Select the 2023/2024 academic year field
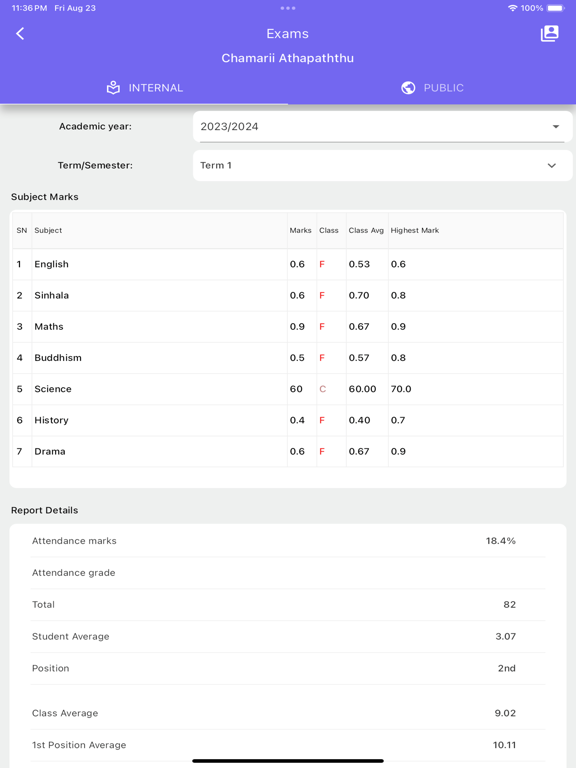Image resolution: width=576 pixels, height=768 pixels. click(383, 126)
